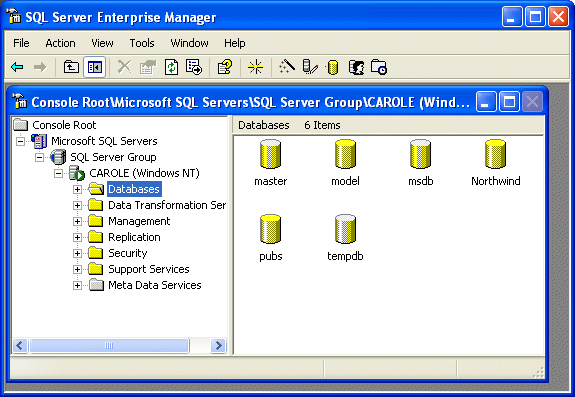This screenshot has width=575, height=397.
Task: Click the Help question mark toolbar icon
Action: pos(224,67)
